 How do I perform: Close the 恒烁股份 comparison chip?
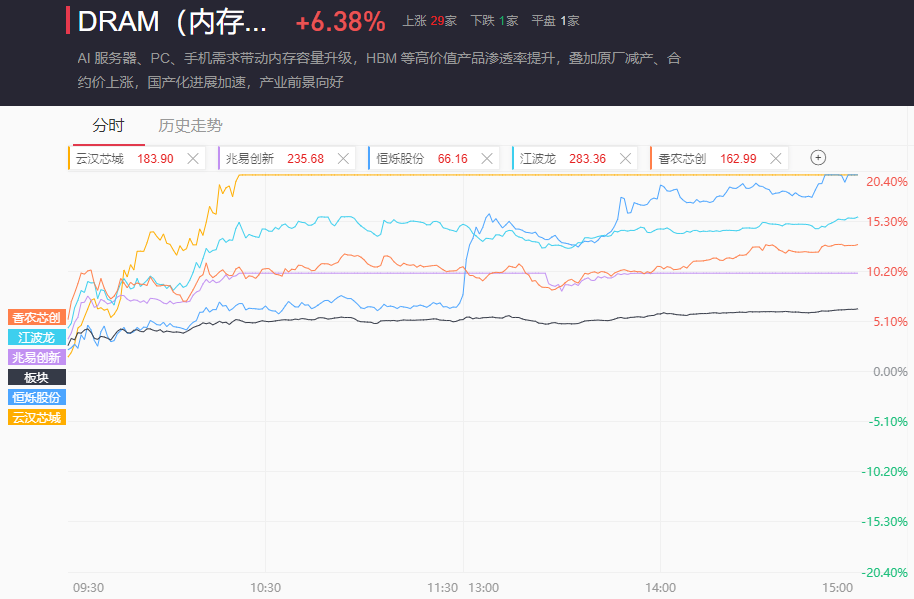(487, 158)
